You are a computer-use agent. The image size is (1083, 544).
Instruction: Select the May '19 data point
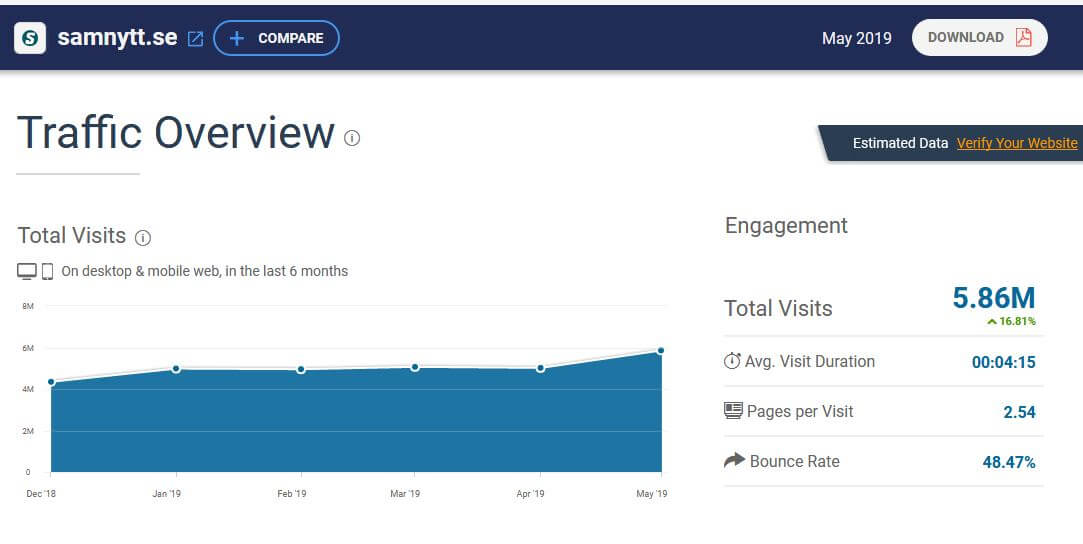click(661, 350)
